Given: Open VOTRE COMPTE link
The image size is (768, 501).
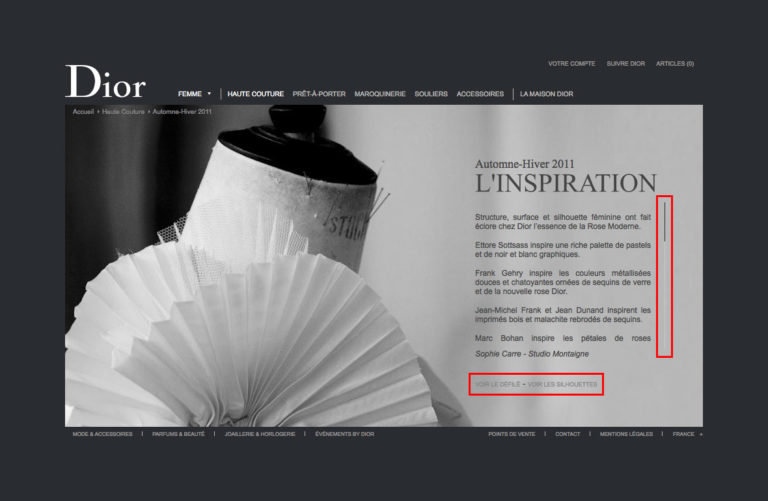Looking at the screenshot, I should (x=572, y=64).
